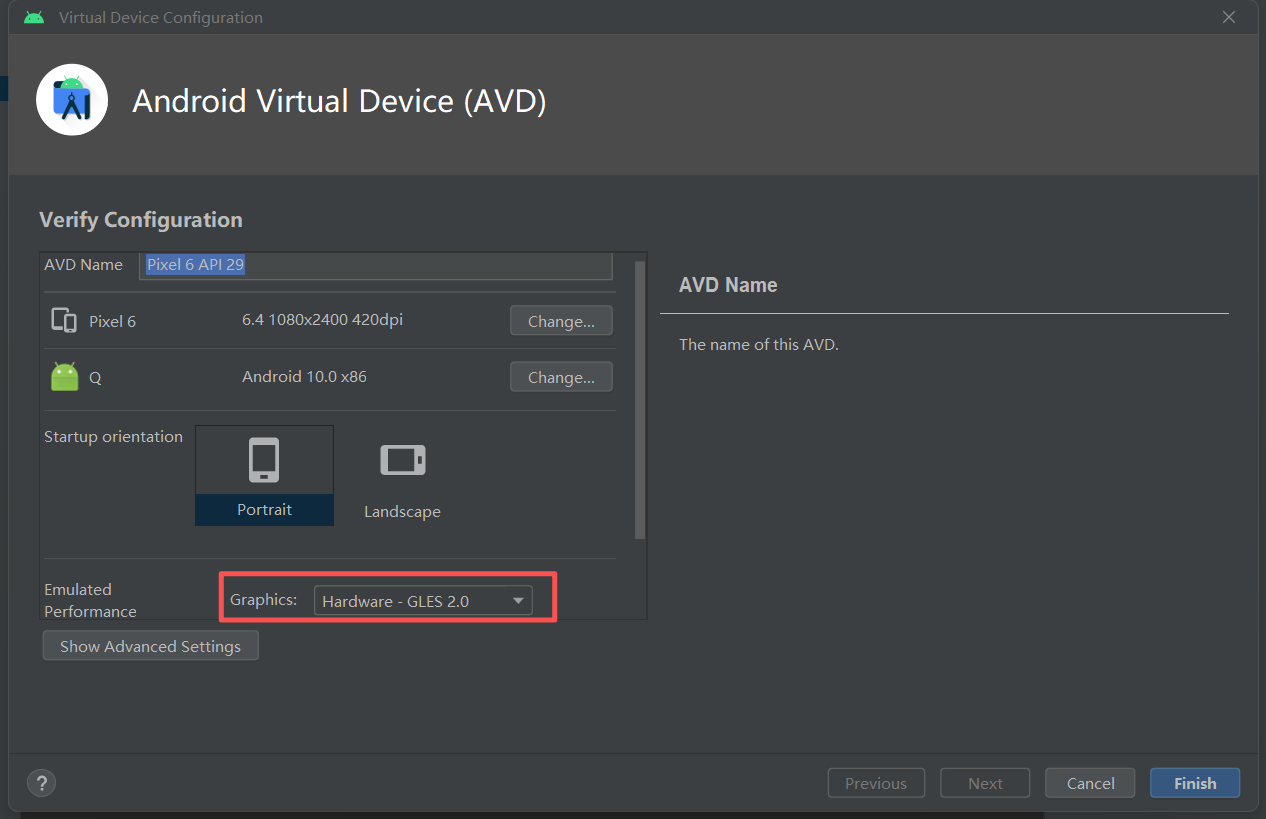
Task: Click the 'Android Virtual Device (AVD)' title
Action: (339, 101)
